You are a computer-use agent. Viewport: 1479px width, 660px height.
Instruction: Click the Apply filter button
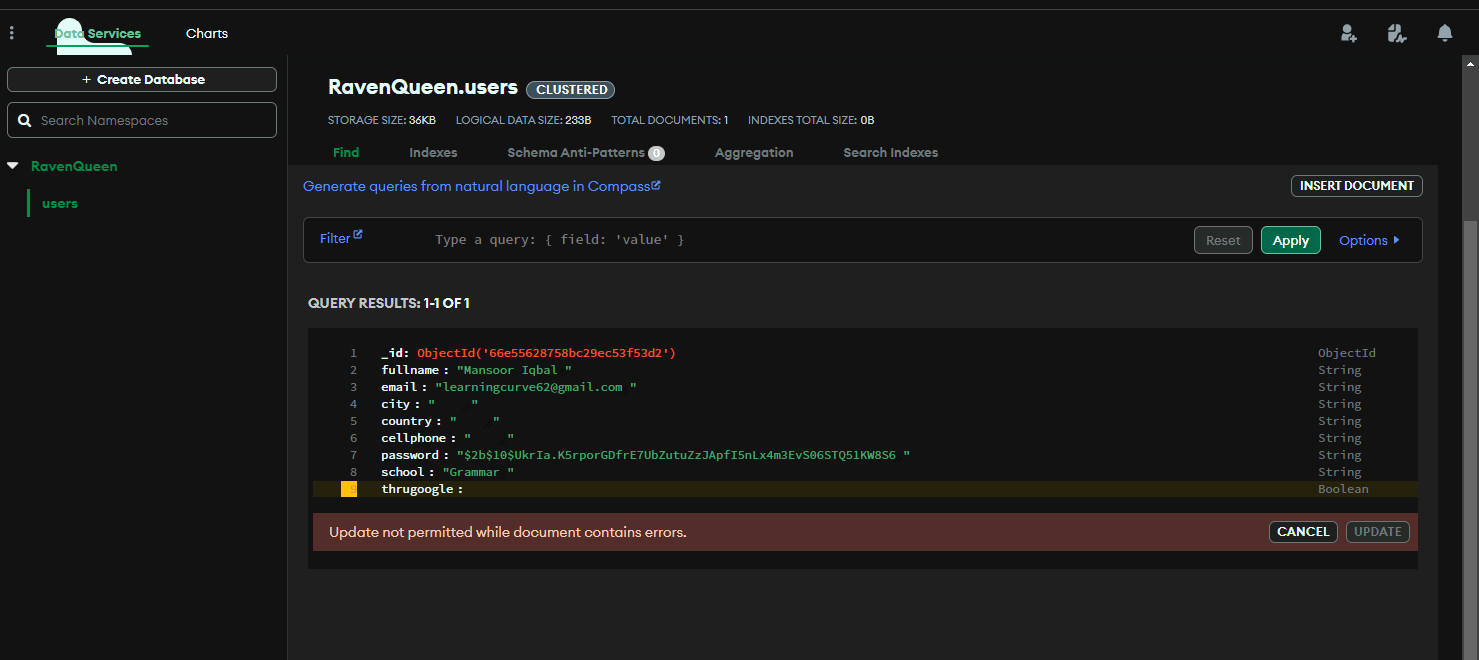tap(1291, 240)
